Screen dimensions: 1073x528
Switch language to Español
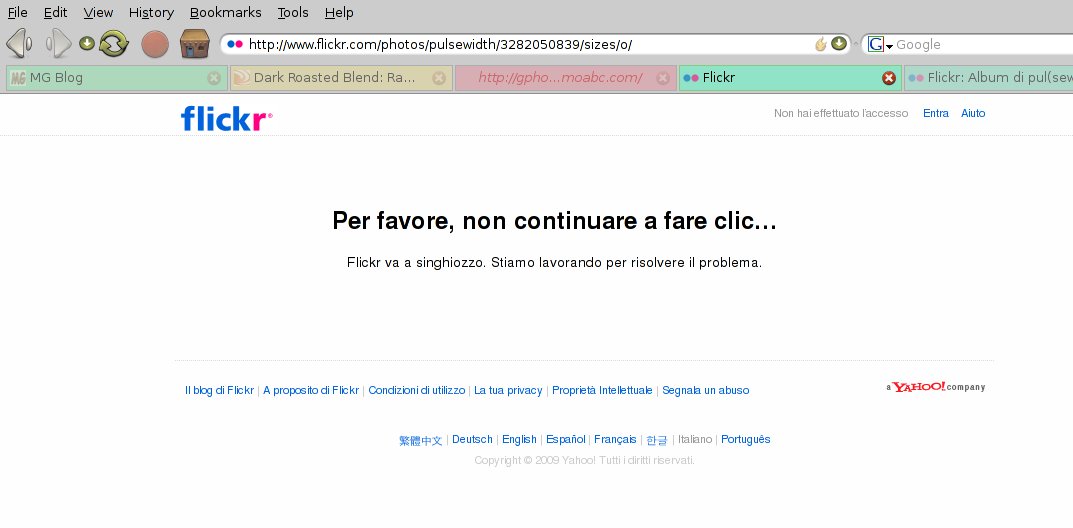[x=565, y=440]
